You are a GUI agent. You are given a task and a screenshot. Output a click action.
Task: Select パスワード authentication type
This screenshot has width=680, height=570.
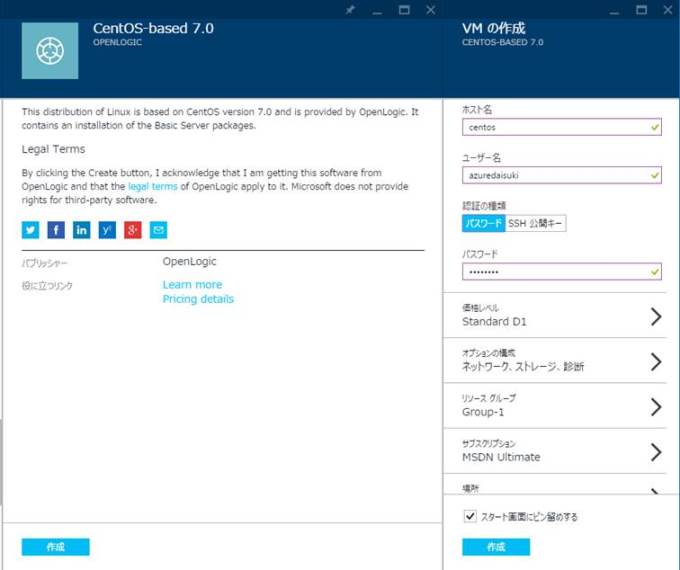pos(484,223)
